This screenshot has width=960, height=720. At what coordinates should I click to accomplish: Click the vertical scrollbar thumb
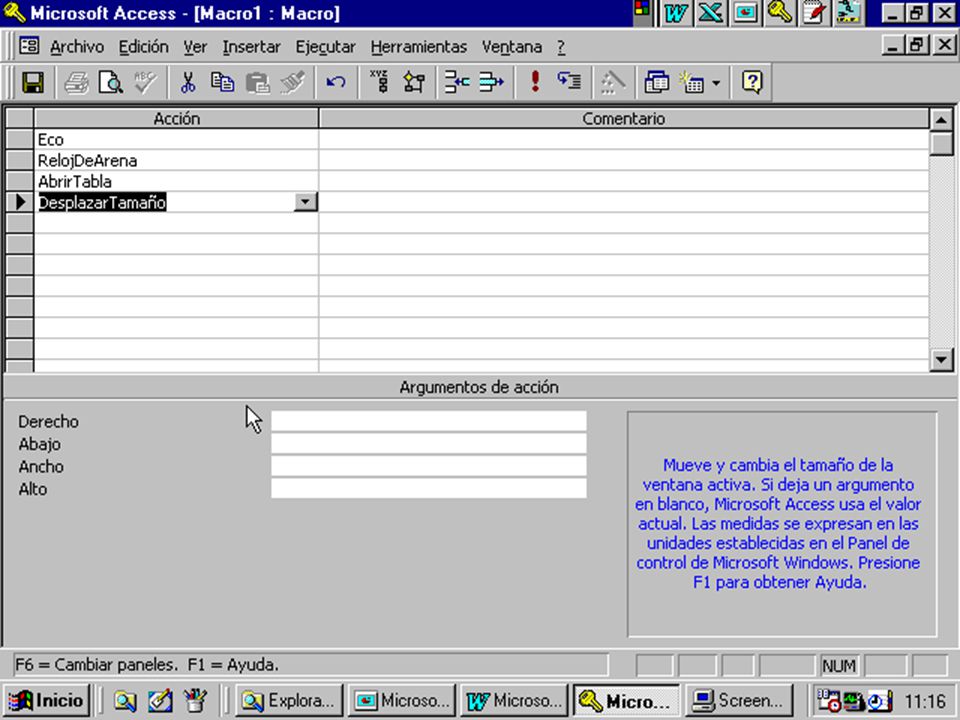(x=941, y=144)
